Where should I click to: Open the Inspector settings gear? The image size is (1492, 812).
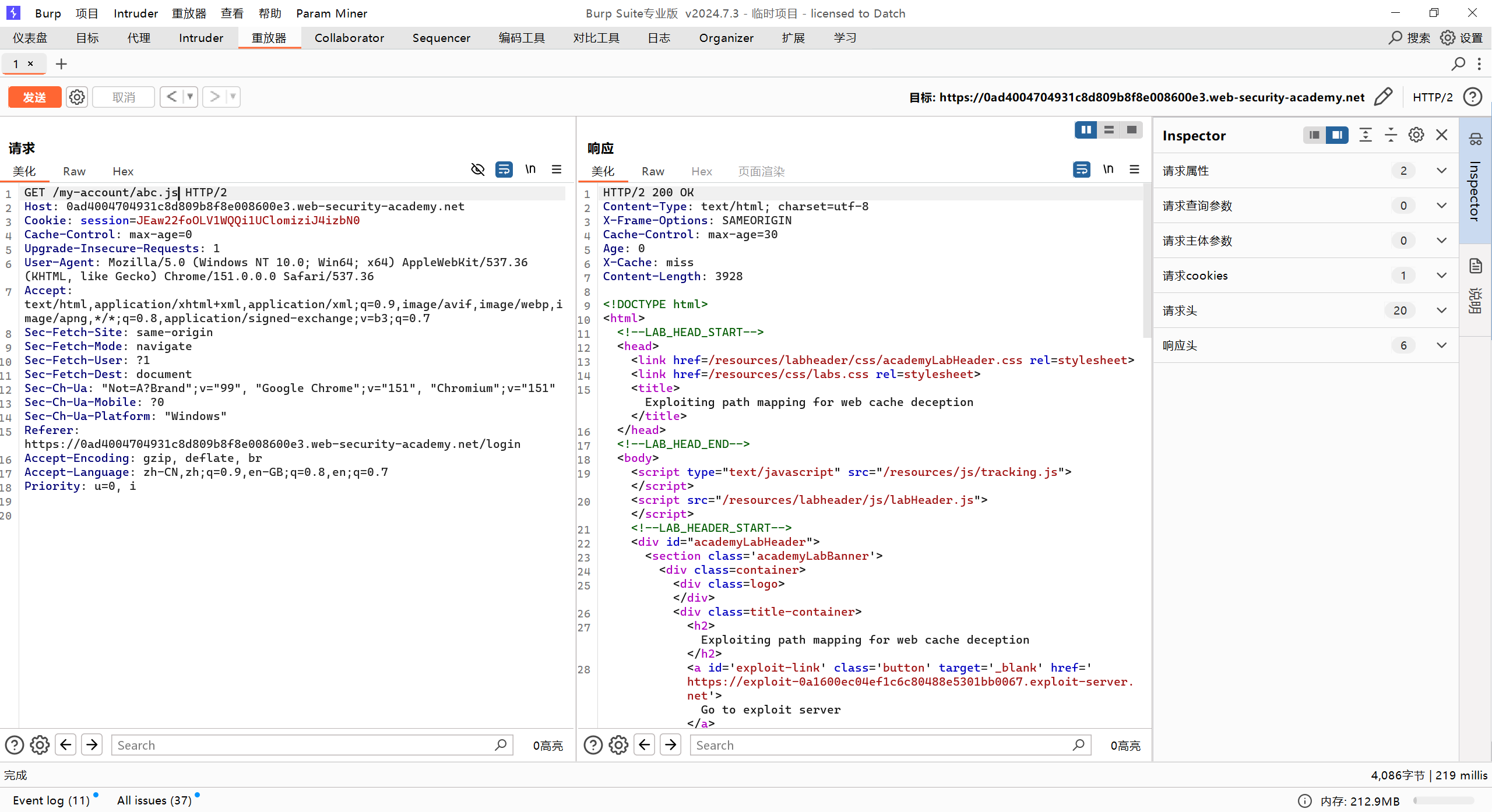1416,135
